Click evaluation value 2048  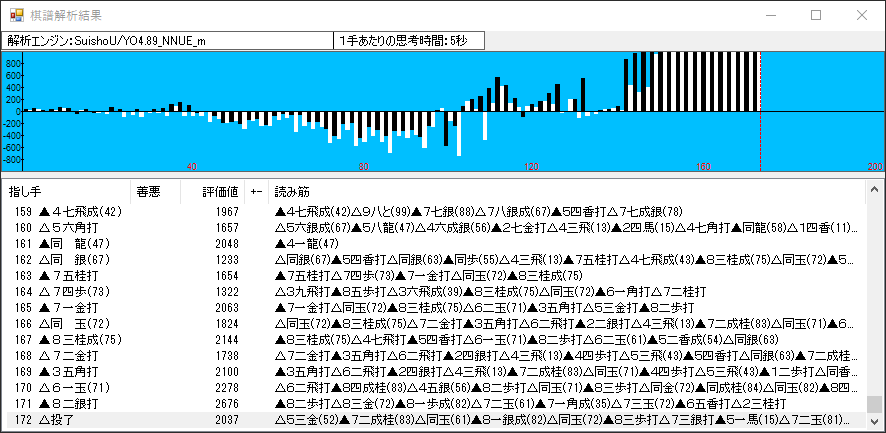pos(227,244)
